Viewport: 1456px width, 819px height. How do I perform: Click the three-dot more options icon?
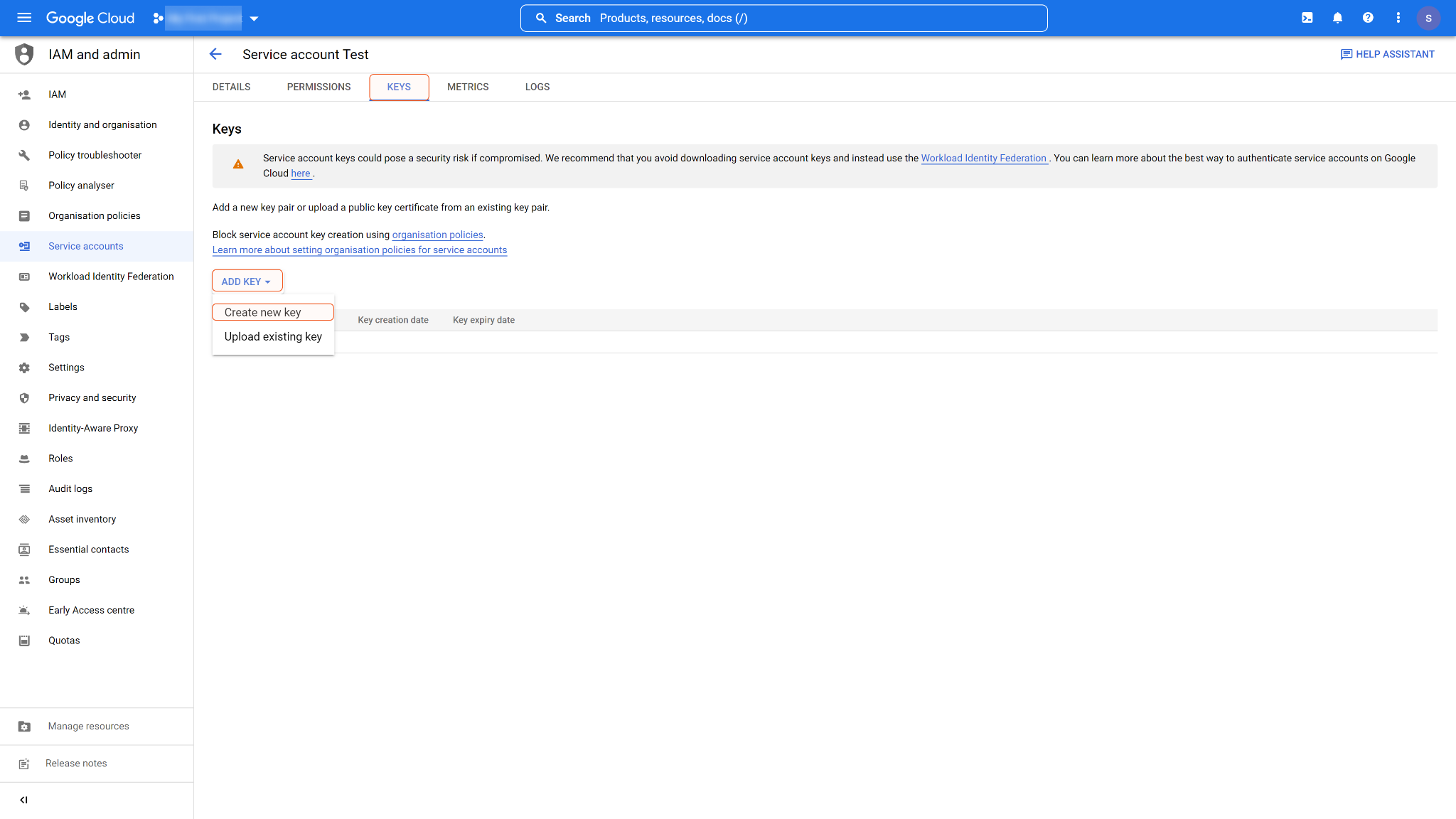(1398, 18)
